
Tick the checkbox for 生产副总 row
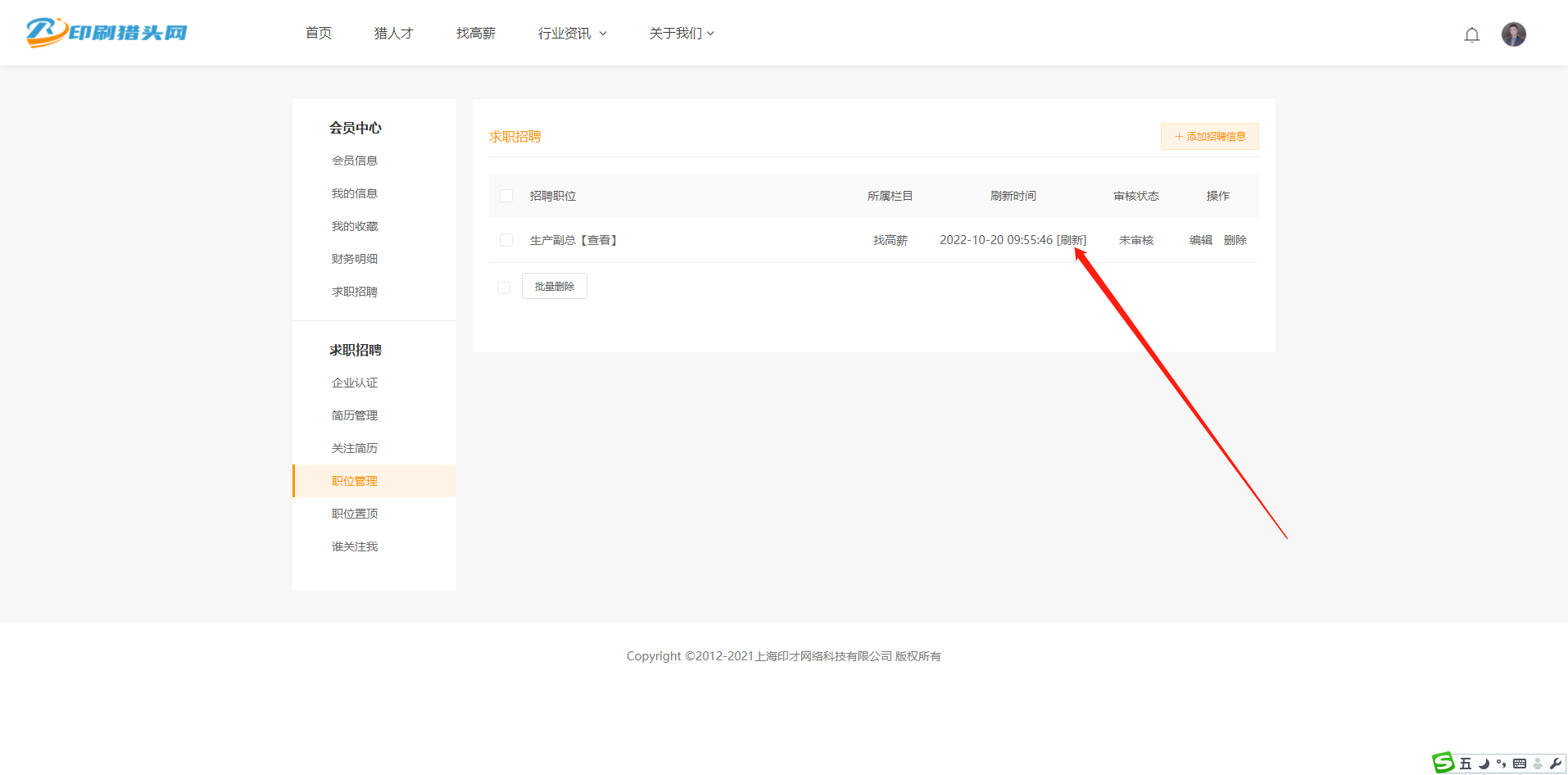tap(506, 240)
